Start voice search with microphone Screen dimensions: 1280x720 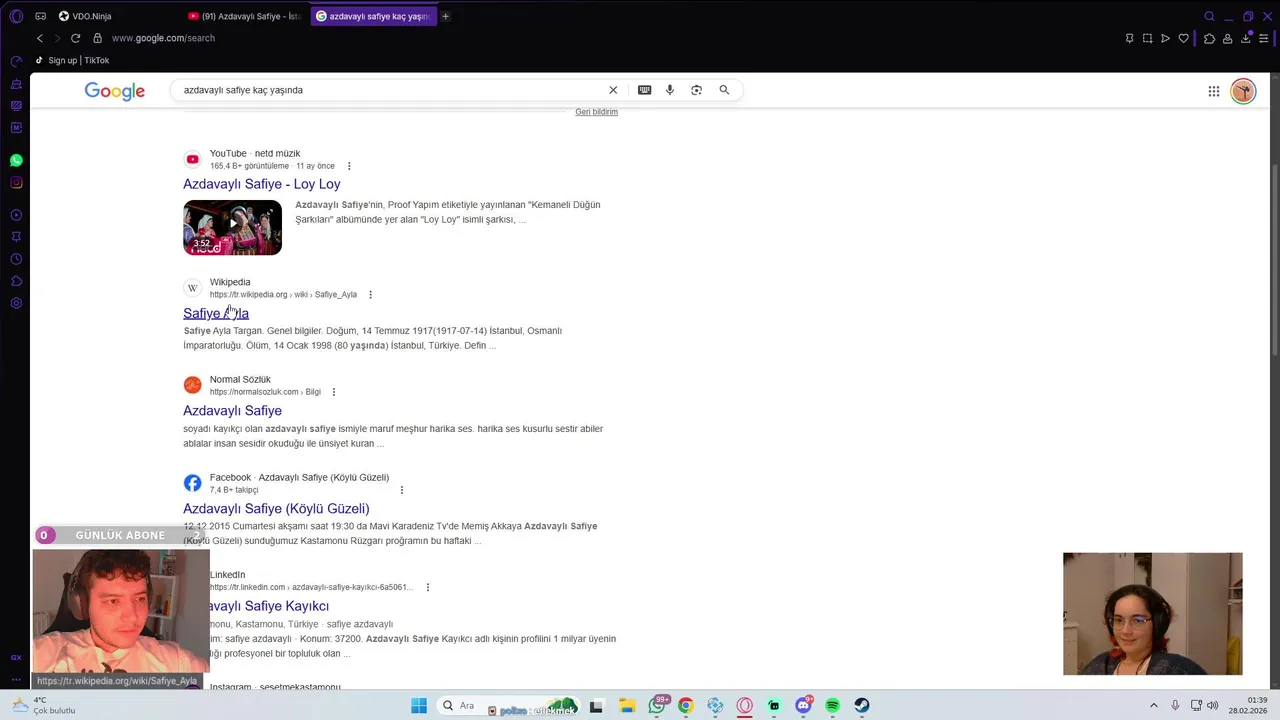tap(670, 90)
